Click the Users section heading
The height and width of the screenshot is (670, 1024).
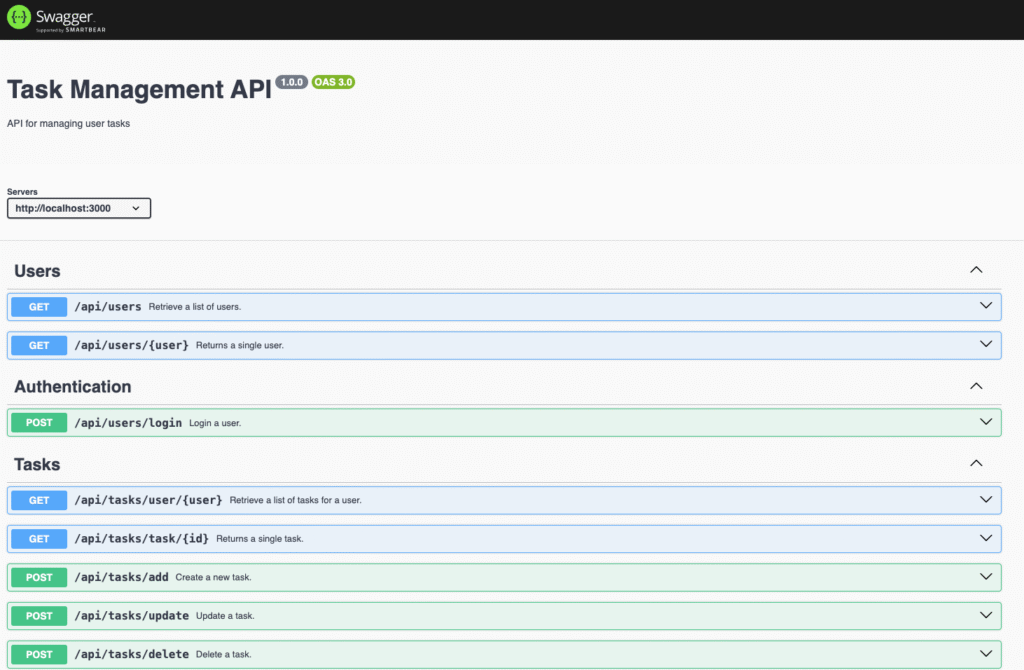37,271
